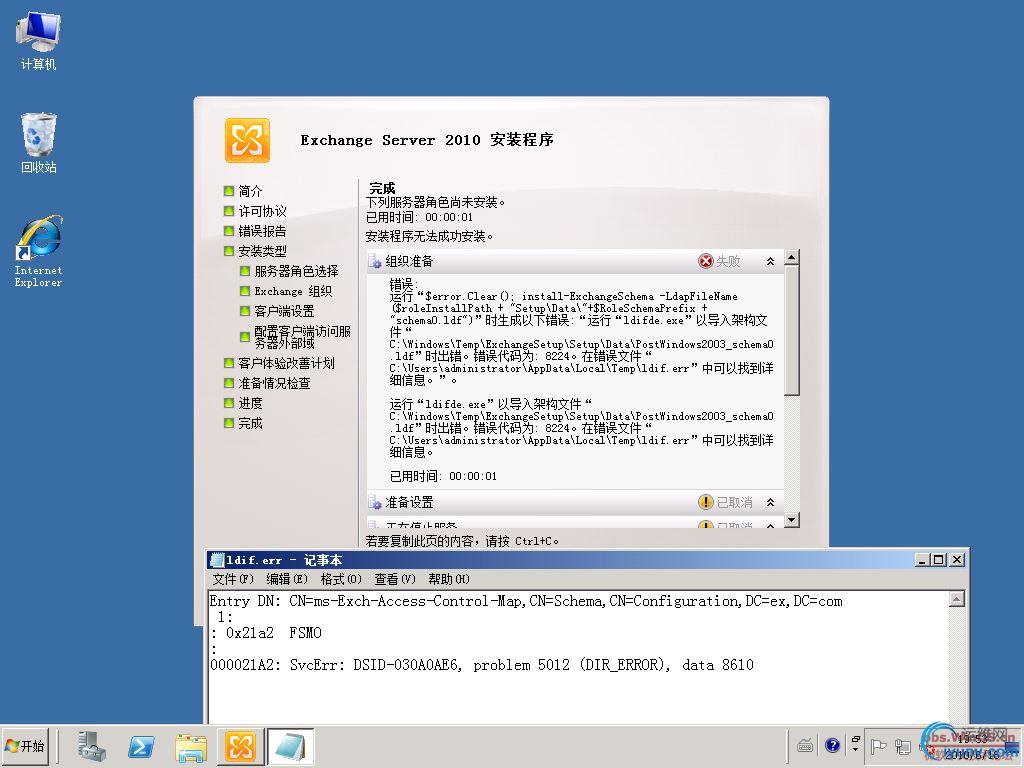Viewport: 1024px width, 768px height.
Task: Click the setup results scrollbar up arrow
Action: tap(792, 257)
